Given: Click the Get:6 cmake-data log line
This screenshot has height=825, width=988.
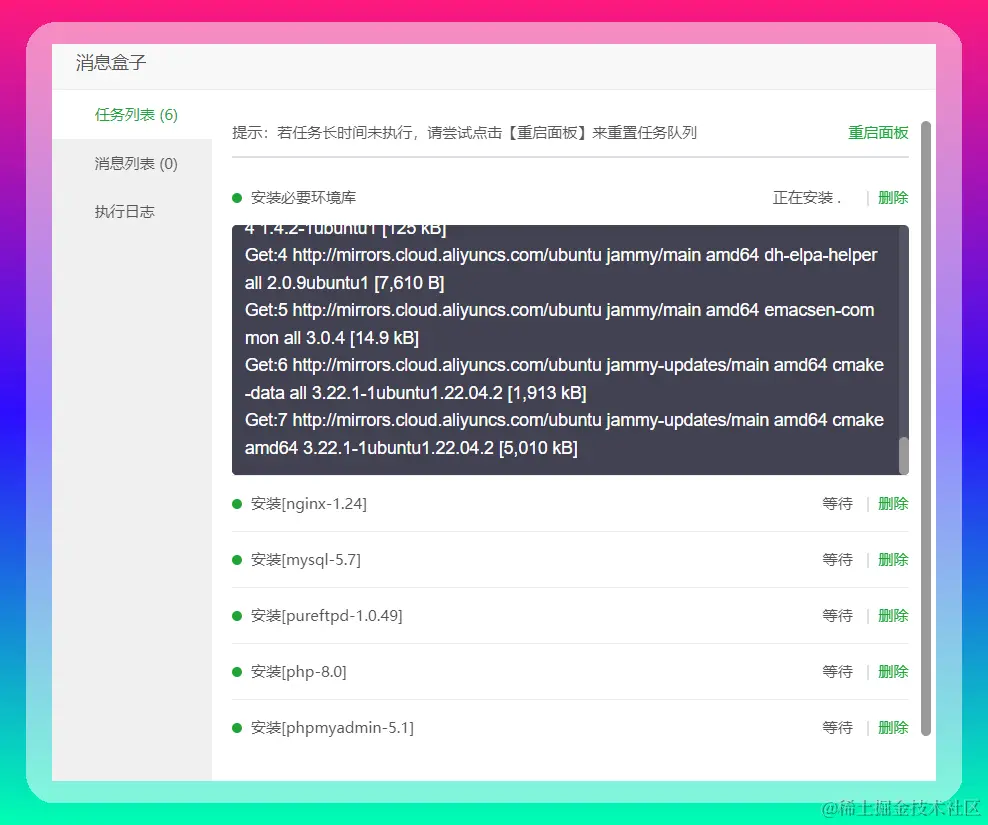Looking at the screenshot, I should pyautogui.click(x=564, y=379).
